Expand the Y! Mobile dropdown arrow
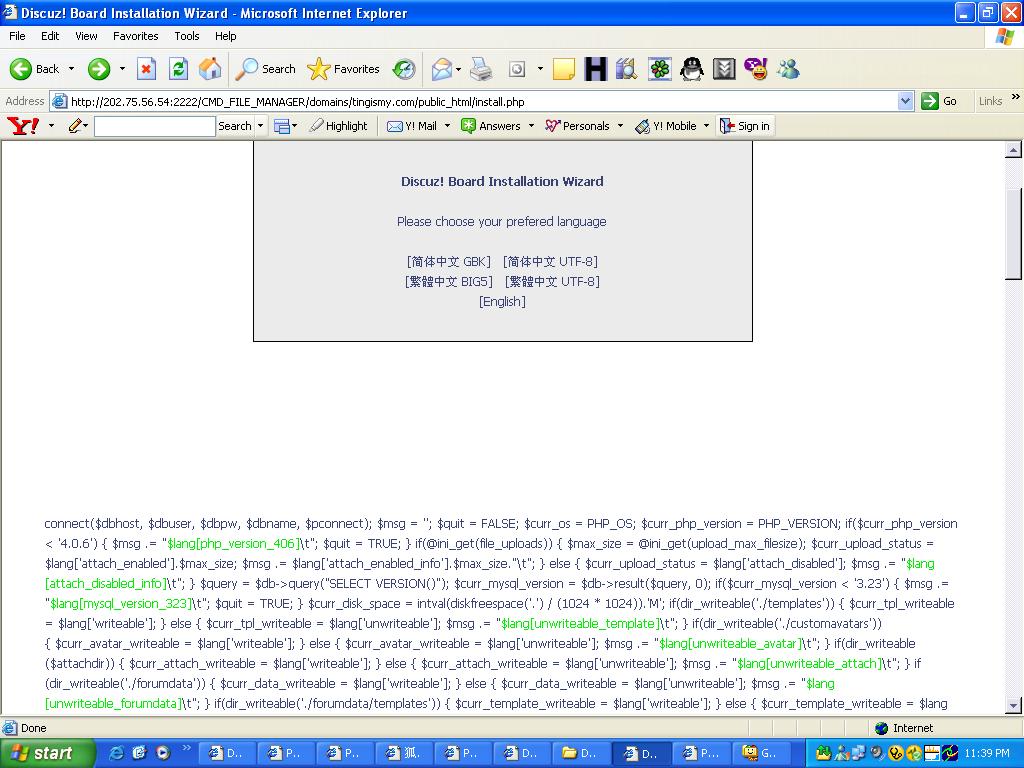The width and height of the screenshot is (1024, 768). point(707,125)
